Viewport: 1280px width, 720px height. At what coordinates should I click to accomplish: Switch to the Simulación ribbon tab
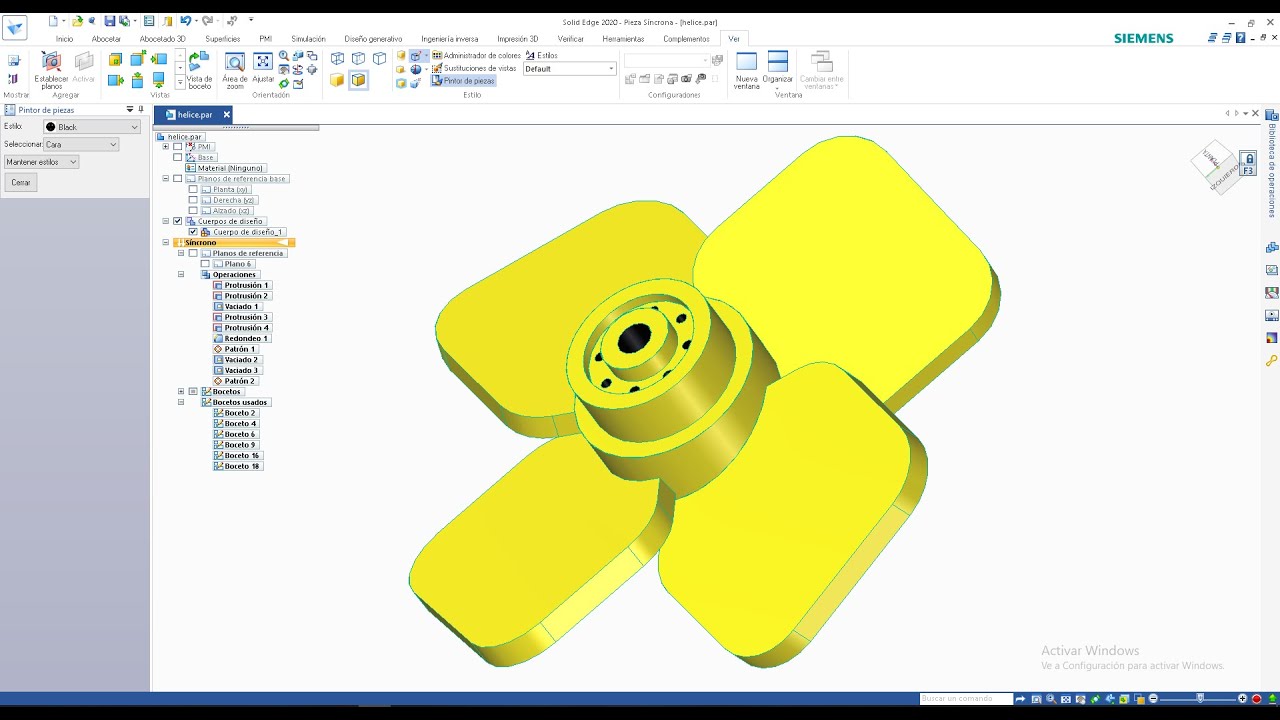tap(308, 39)
